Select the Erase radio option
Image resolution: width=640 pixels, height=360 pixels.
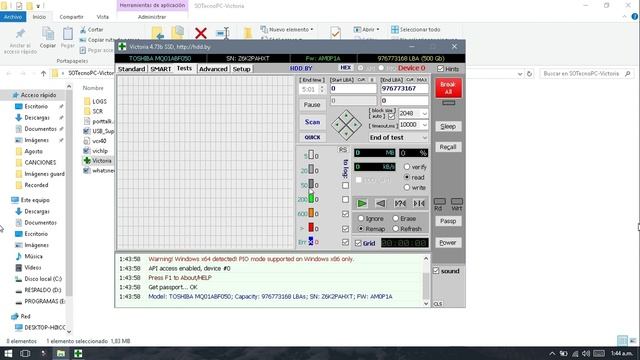pyautogui.click(x=396, y=218)
